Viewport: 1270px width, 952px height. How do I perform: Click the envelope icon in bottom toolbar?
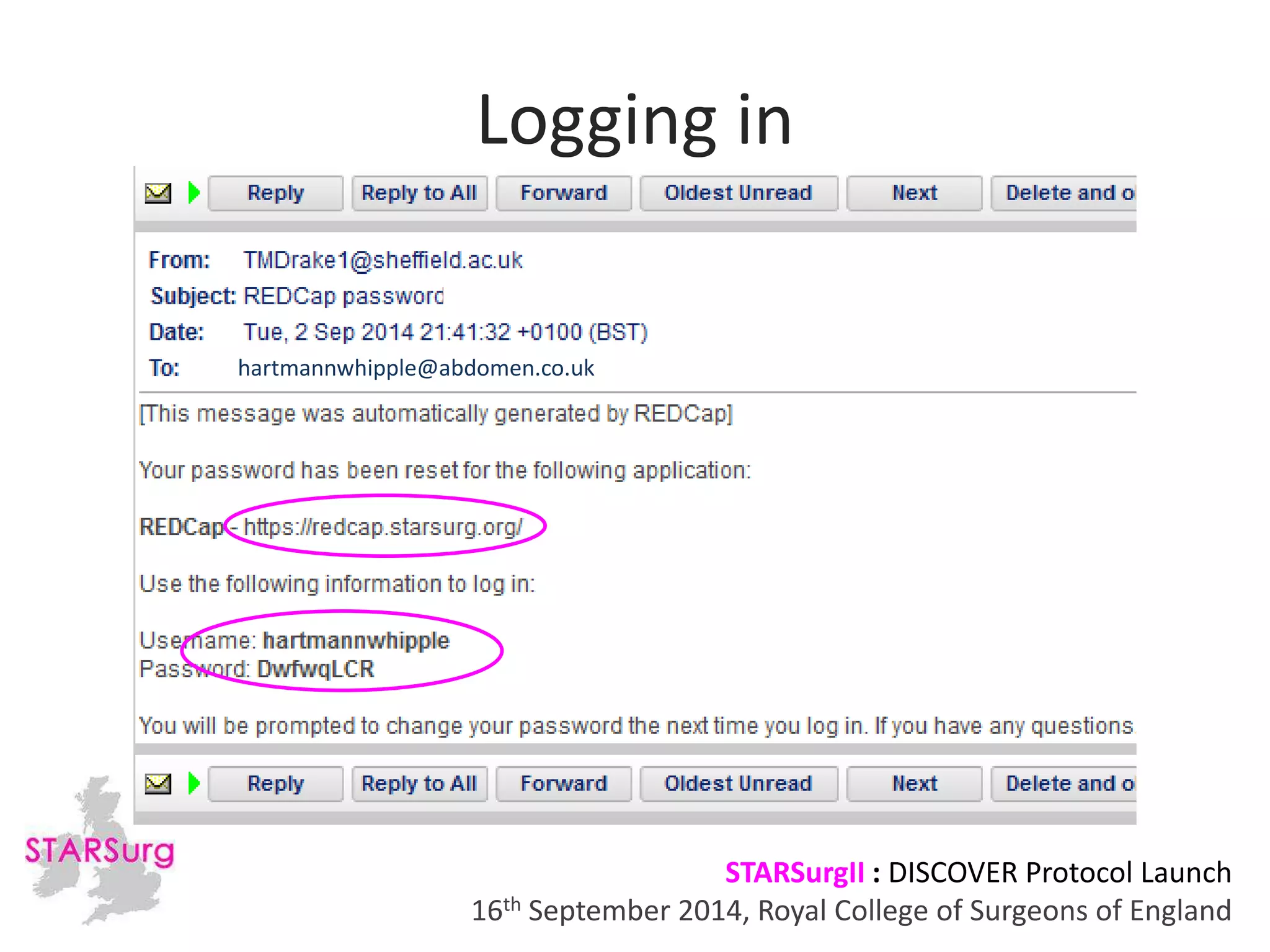coord(158,784)
